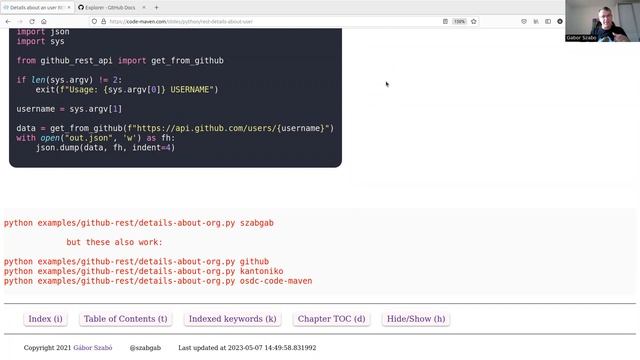This screenshot has height=360, width=640.
Task: Open the Index (i) button
Action: point(45,319)
